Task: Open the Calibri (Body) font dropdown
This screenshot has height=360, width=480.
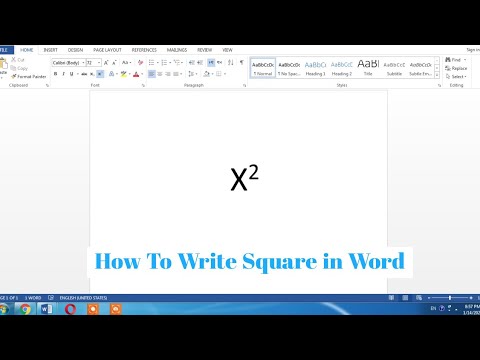Action: 83,63
